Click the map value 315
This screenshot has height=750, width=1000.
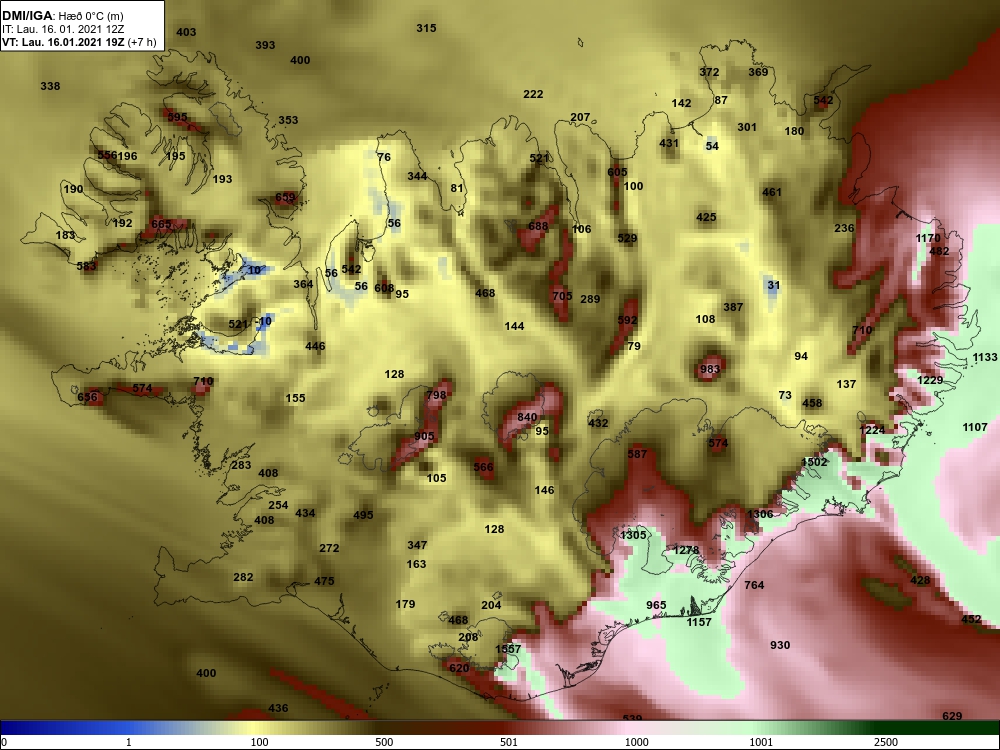click(x=426, y=27)
